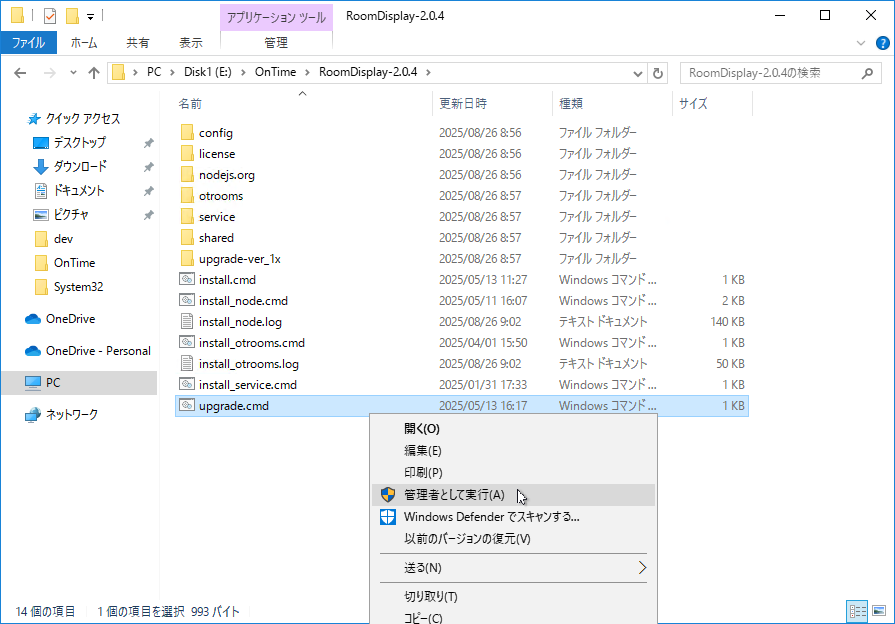Scan with Windows Defender menu entry
The image size is (895, 624).
(x=513, y=517)
